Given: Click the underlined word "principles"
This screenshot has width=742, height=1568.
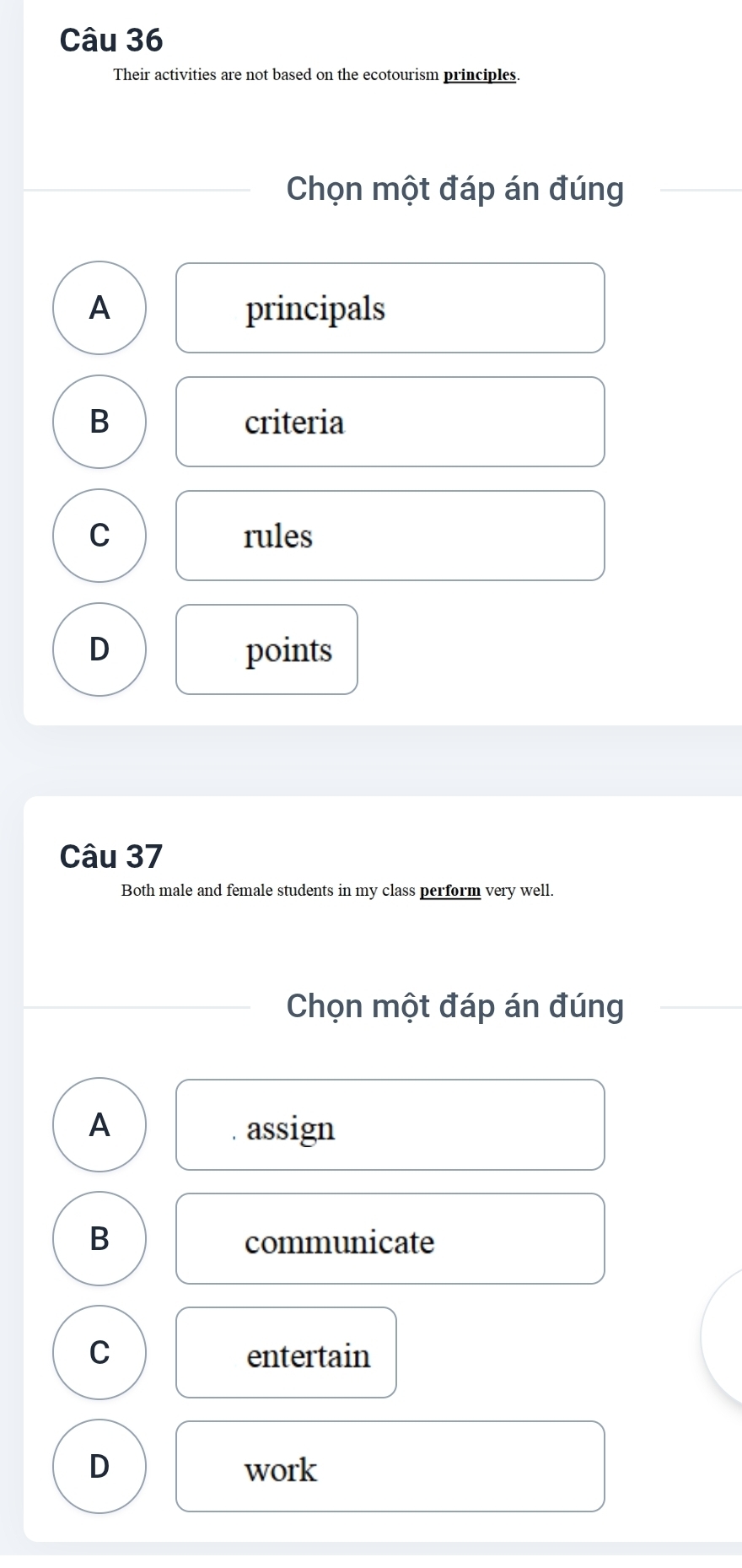Looking at the screenshot, I should coord(480,74).
